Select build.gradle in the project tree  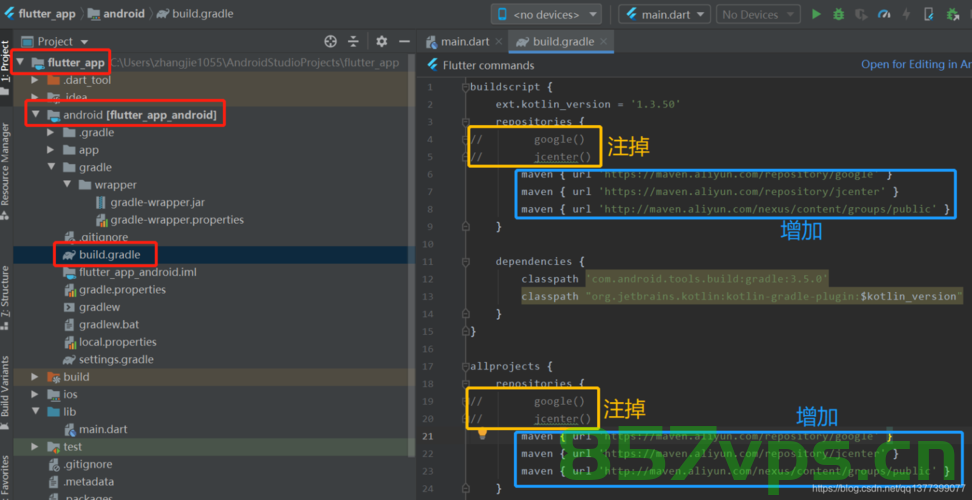click(109, 255)
